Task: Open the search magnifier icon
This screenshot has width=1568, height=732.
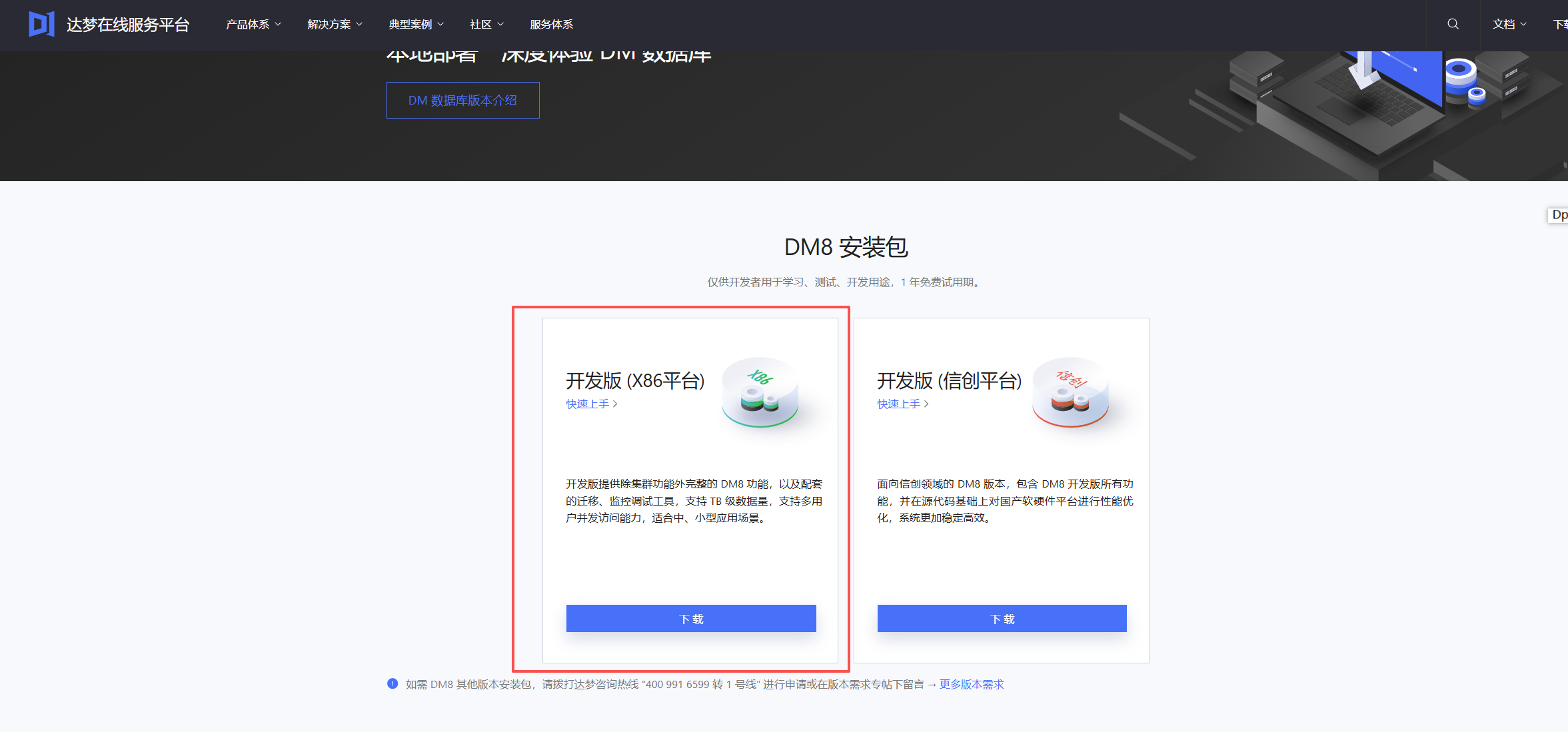Action: 1453,24
